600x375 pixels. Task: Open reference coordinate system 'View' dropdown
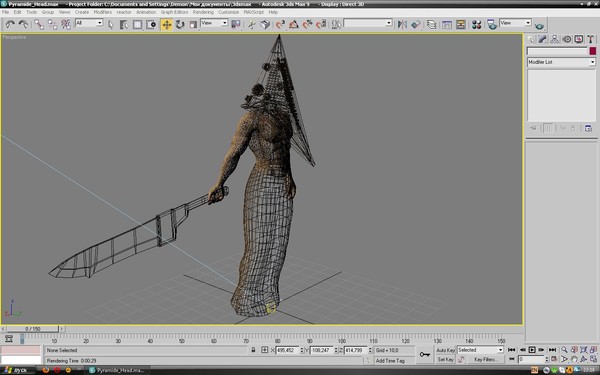pos(214,23)
